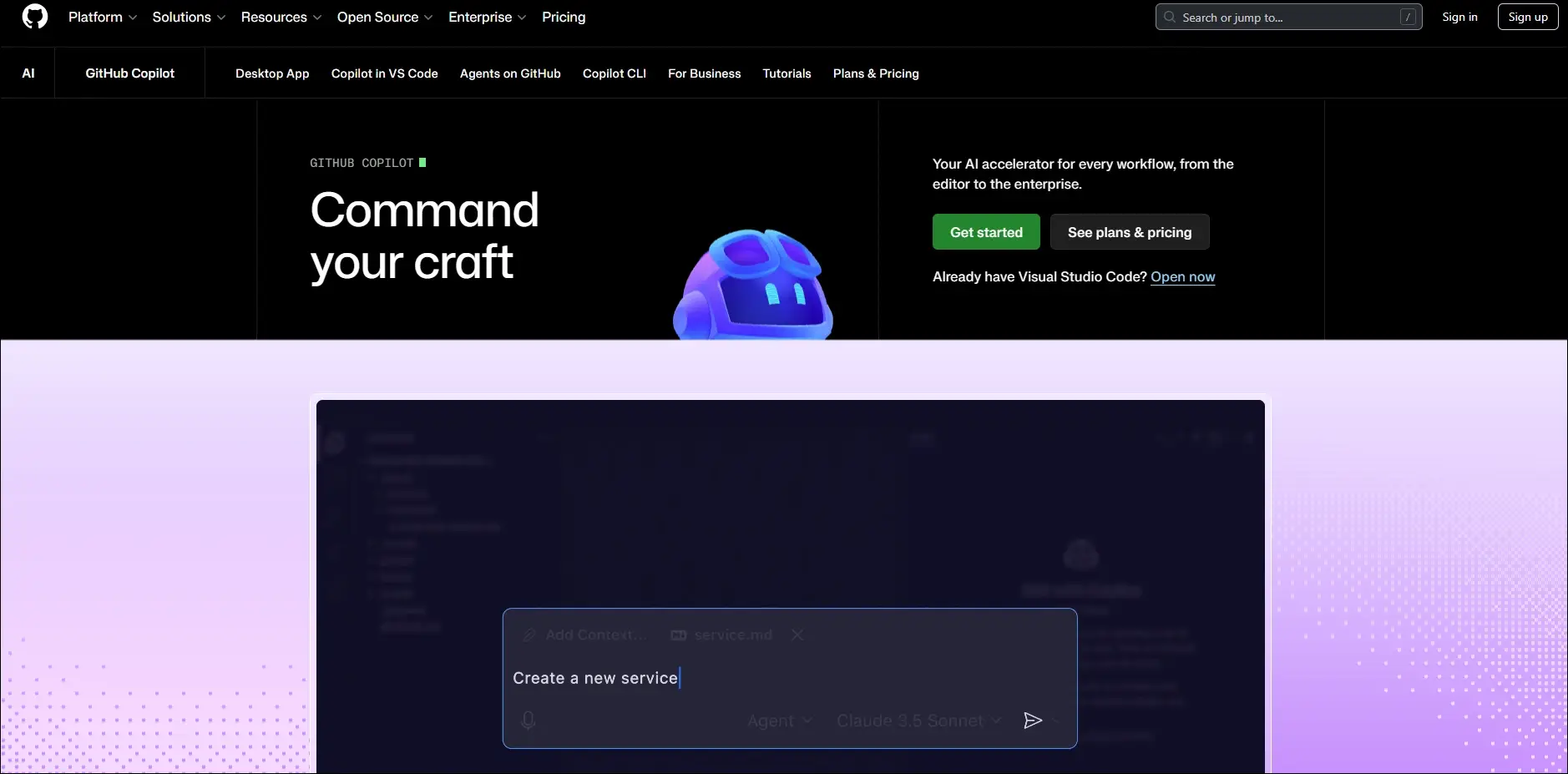Expand the Solutions dropdown

(189, 17)
